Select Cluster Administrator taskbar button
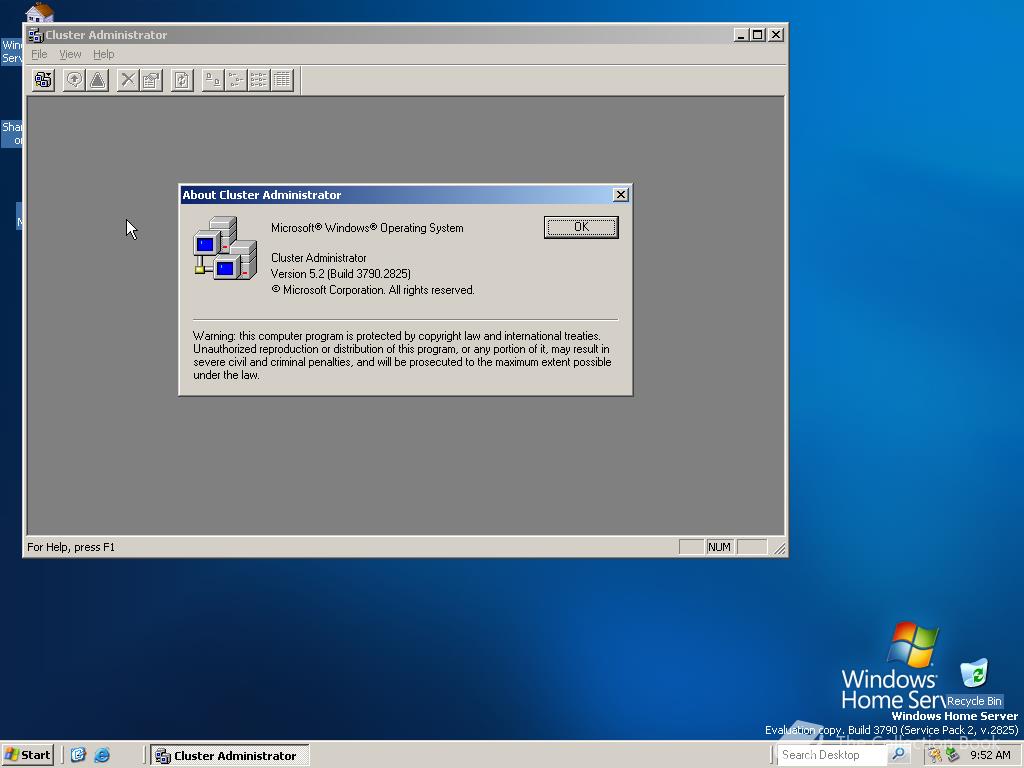Viewport: 1024px width, 768px height. [230, 755]
